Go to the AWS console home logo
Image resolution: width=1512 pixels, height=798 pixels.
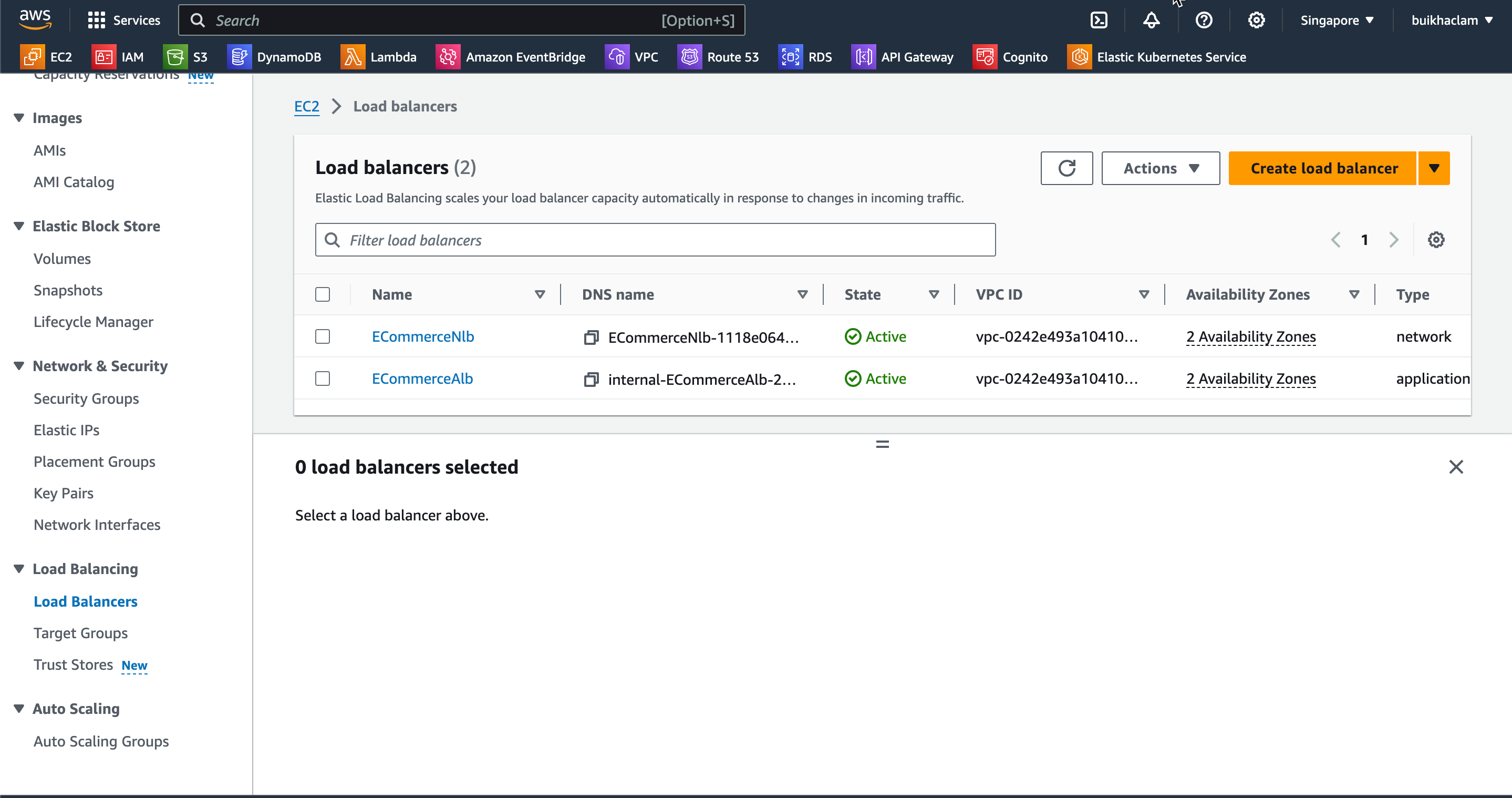tap(35, 20)
